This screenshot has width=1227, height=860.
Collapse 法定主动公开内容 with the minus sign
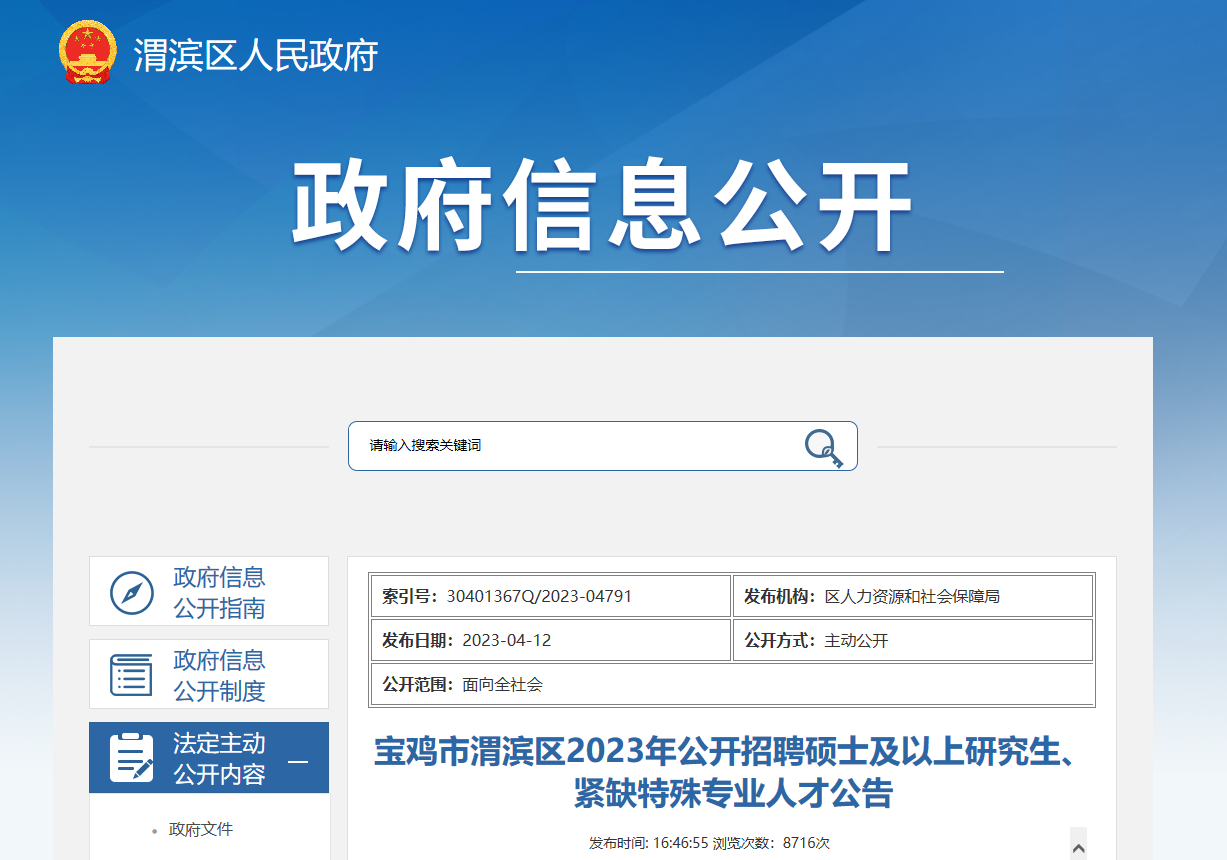pyautogui.click(x=298, y=761)
